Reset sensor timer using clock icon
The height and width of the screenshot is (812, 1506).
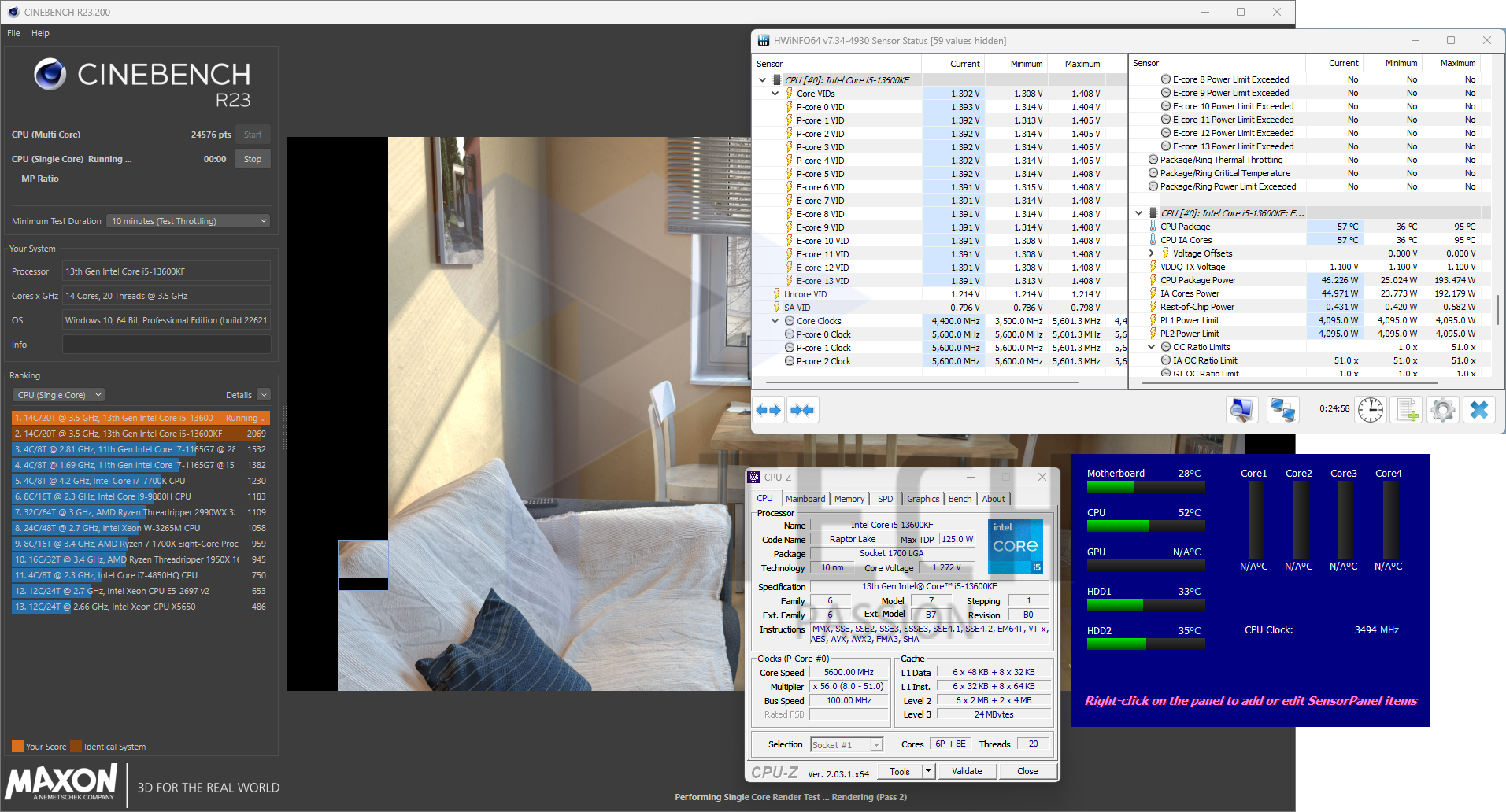pos(1371,410)
